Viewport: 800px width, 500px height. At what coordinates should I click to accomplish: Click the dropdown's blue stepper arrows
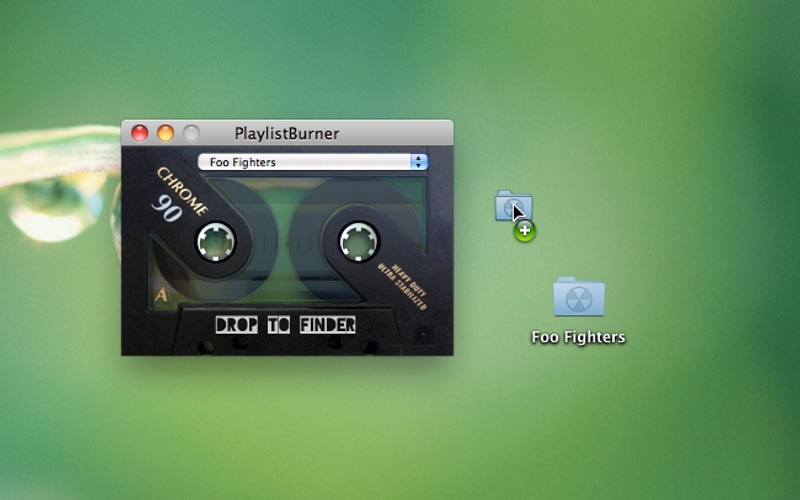pyautogui.click(x=419, y=162)
